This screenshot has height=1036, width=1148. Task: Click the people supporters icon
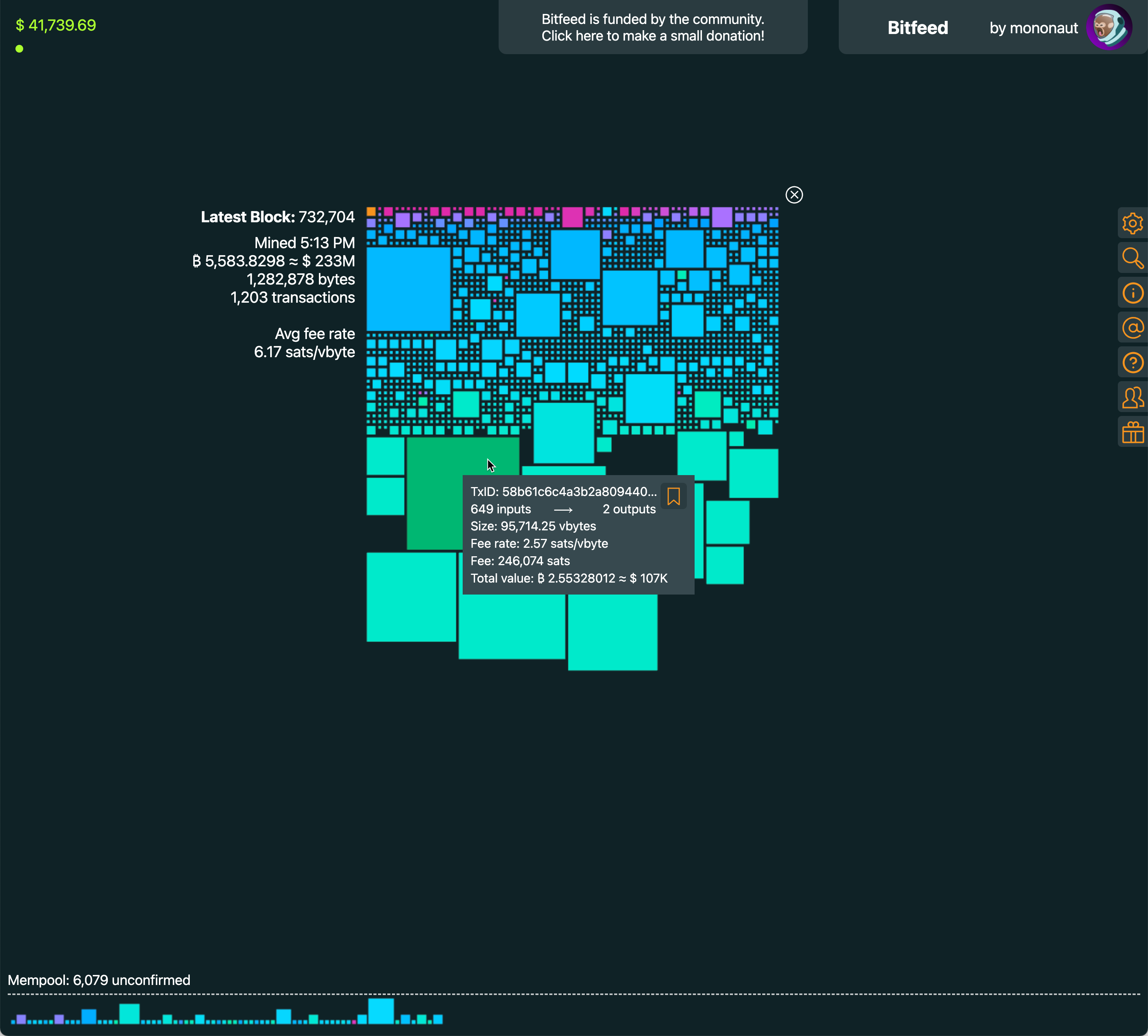[x=1133, y=397]
